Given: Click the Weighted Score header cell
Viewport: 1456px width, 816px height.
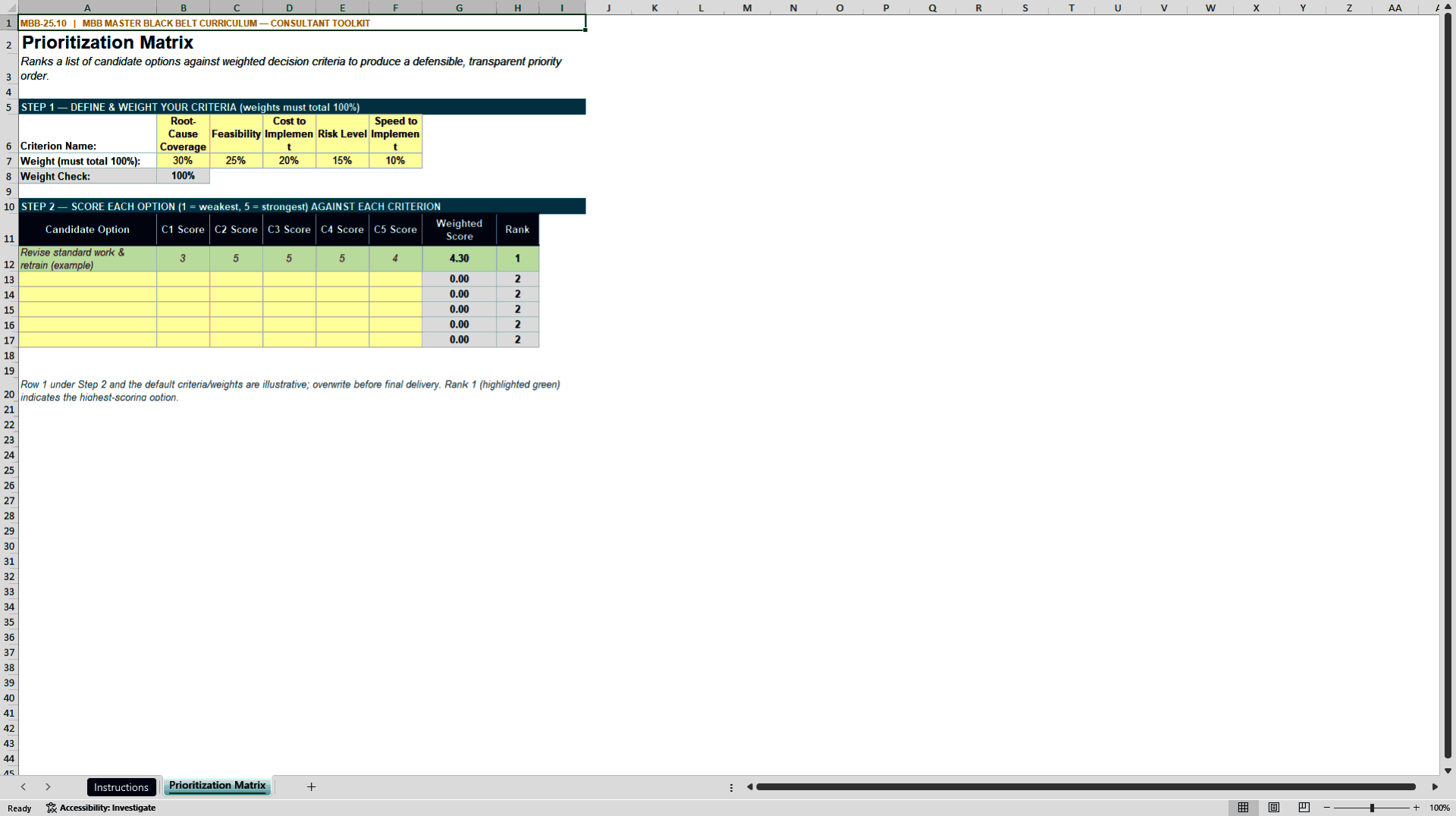Looking at the screenshot, I should (459, 230).
